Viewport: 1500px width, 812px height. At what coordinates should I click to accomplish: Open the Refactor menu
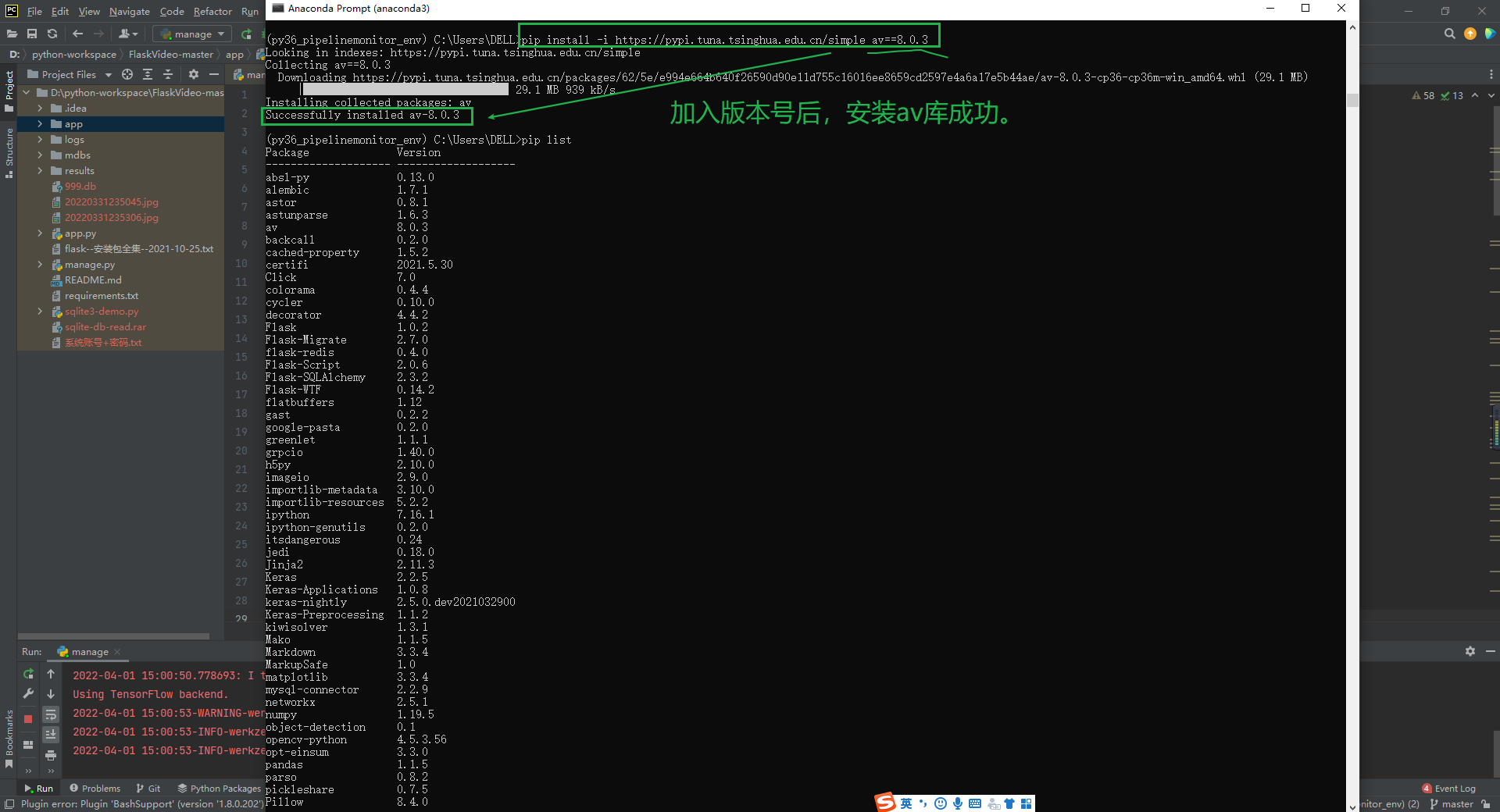[212, 11]
